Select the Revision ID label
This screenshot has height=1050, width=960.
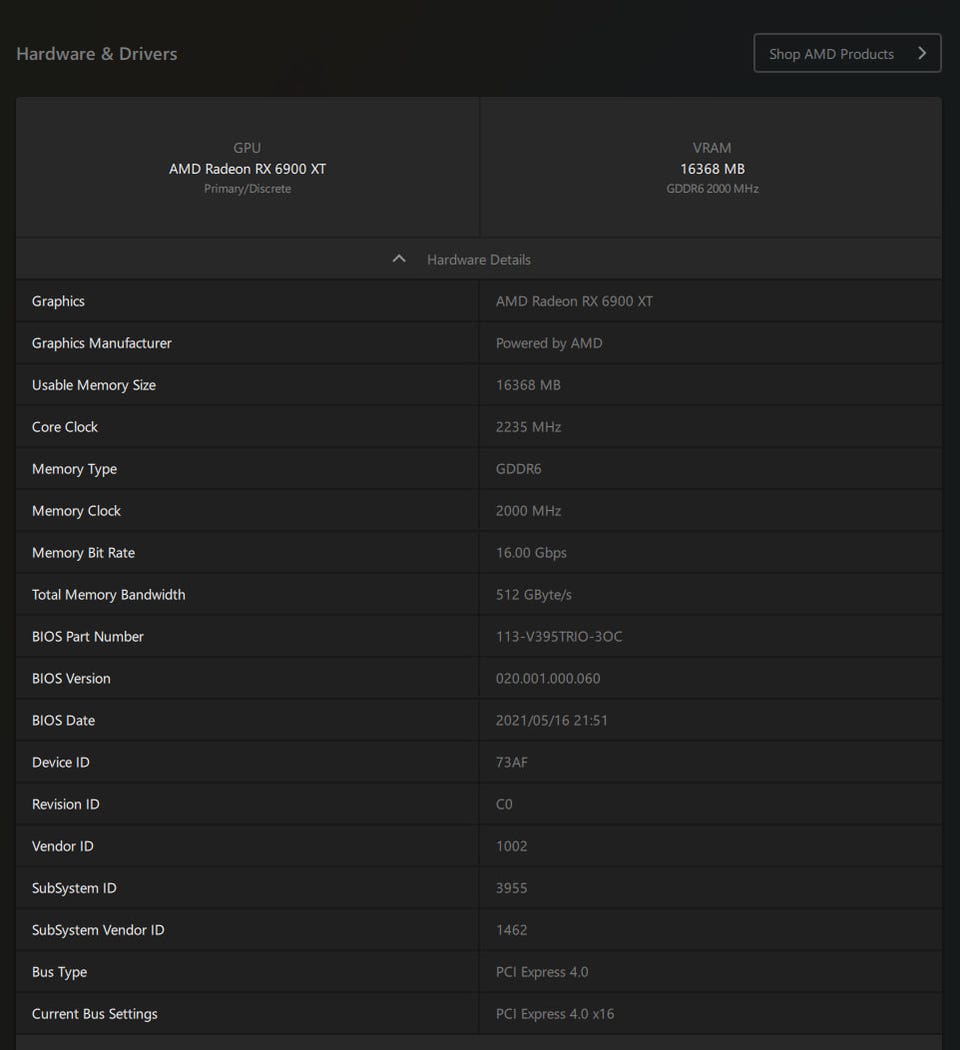pos(66,804)
